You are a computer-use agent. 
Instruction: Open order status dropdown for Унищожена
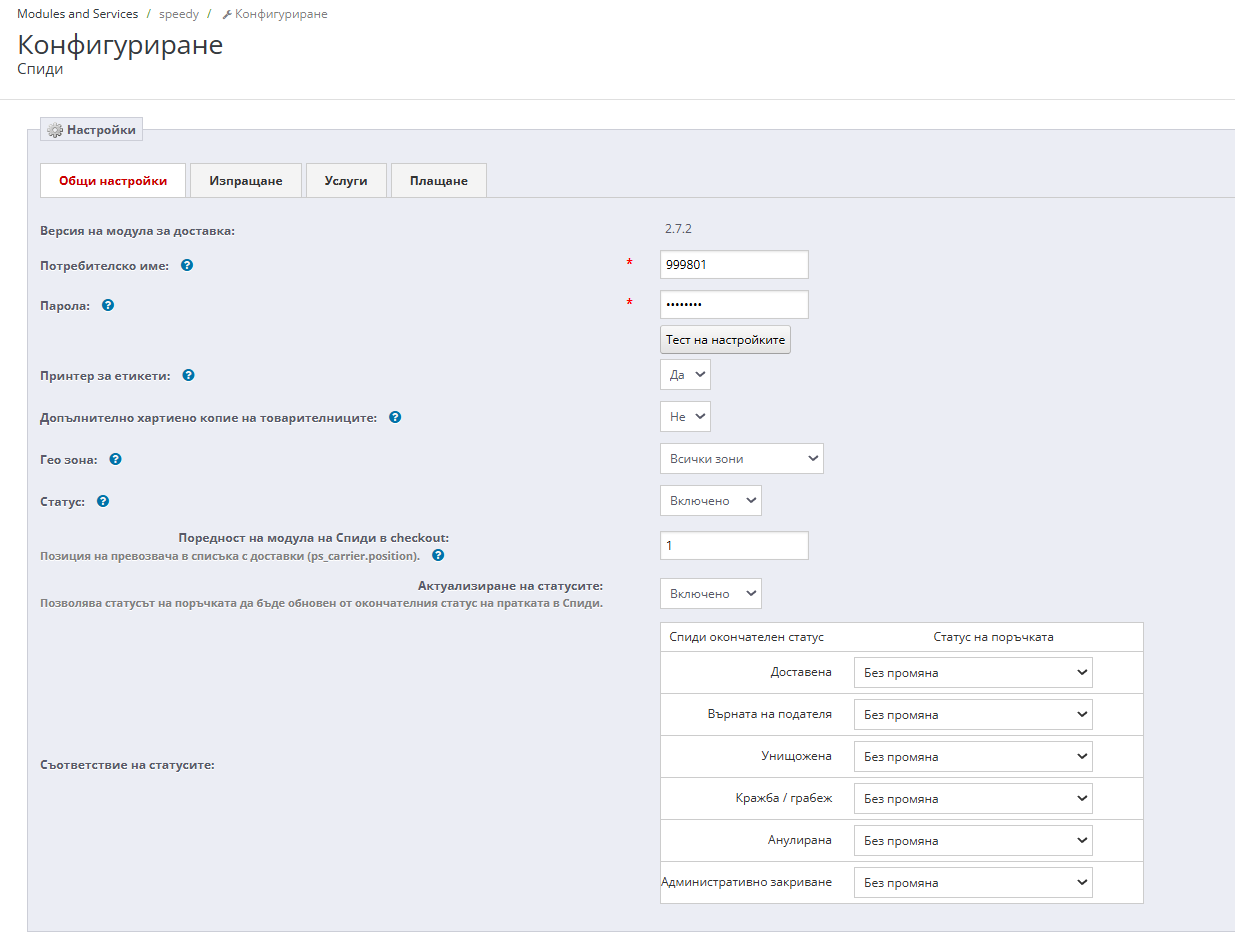pos(973,757)
